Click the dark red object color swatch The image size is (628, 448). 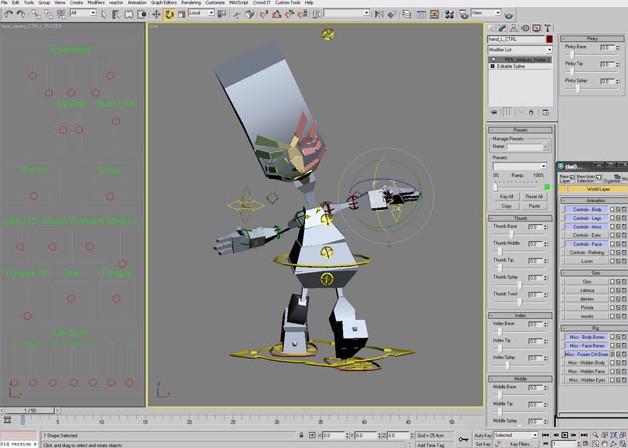click(549, 39)
